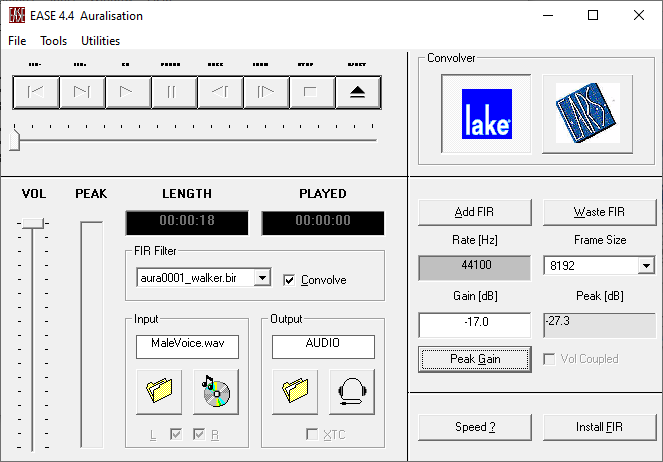This screenshot has height=462, width=663.
Task: Toggle the L channel checkbox
Action: 176,434
